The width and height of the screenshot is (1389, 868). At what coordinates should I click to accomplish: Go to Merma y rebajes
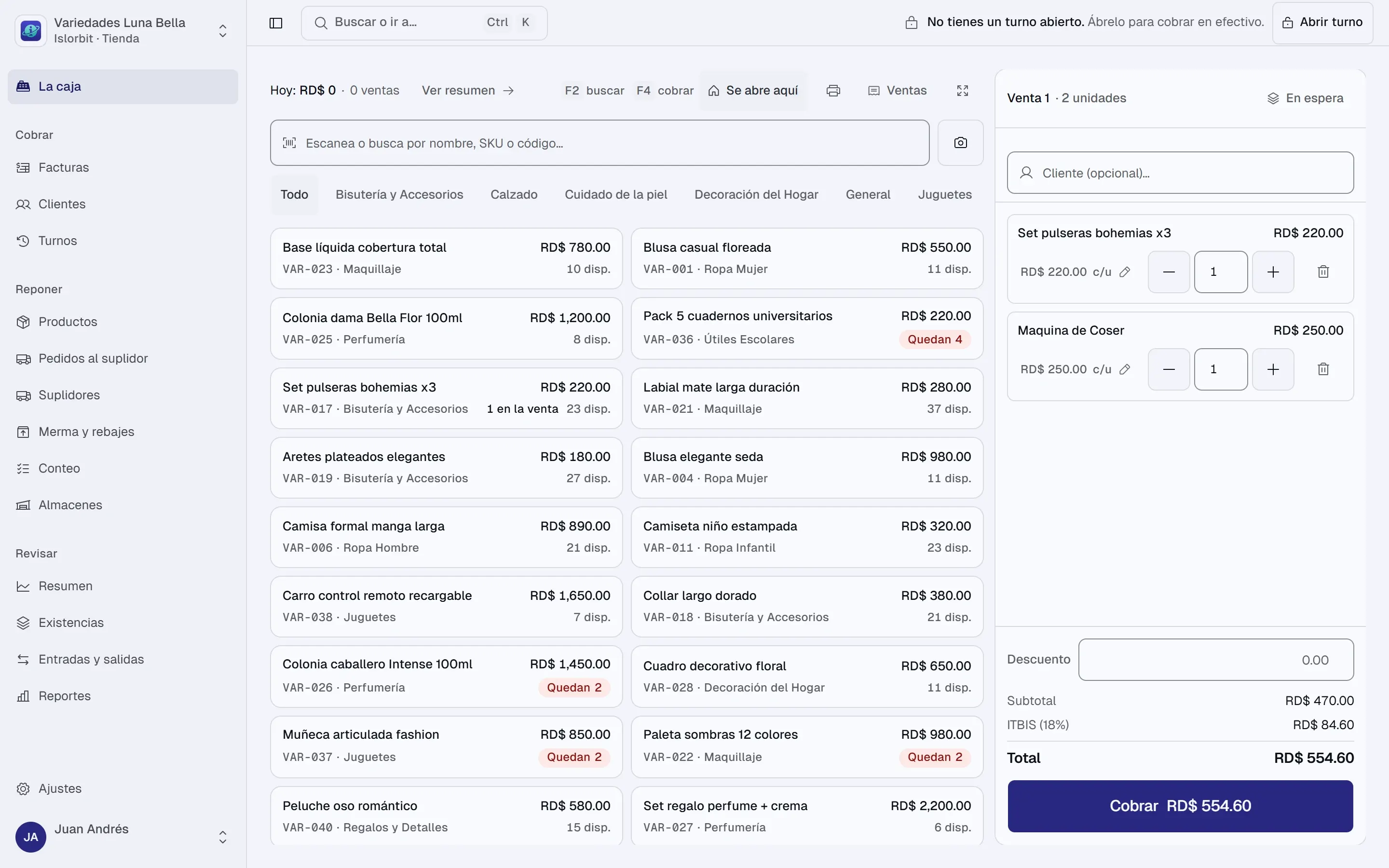pyautogui.click(x=123, y=432)
